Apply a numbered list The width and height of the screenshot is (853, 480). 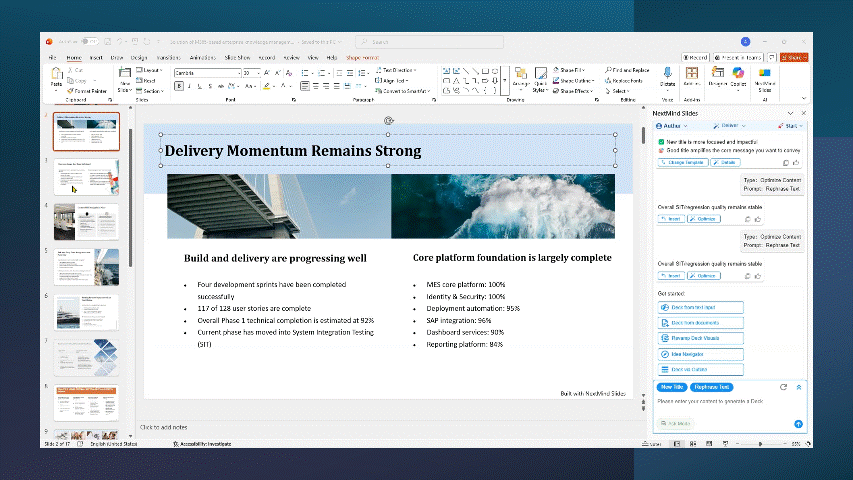tap(321, 73)
